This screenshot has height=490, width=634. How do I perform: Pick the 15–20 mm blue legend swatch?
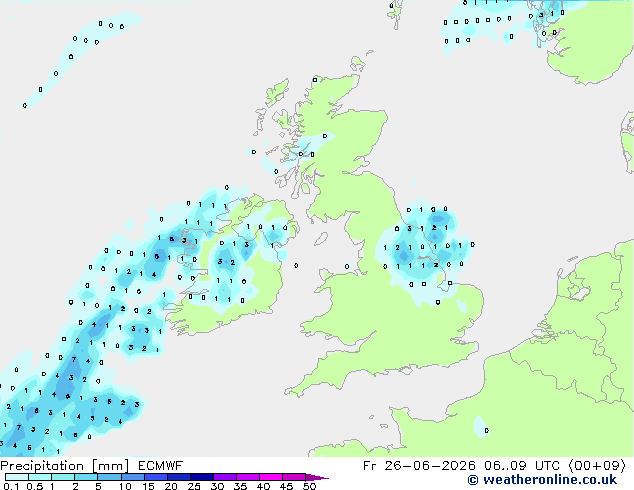(x=155, y=477)
